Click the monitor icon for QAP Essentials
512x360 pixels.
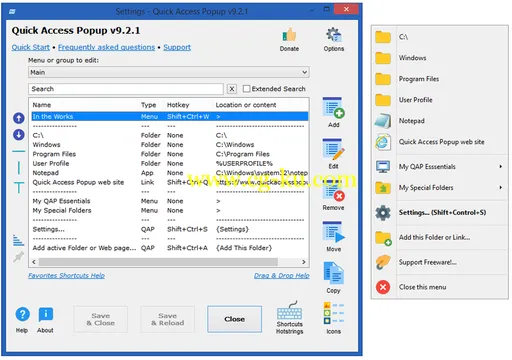(383, 166)
